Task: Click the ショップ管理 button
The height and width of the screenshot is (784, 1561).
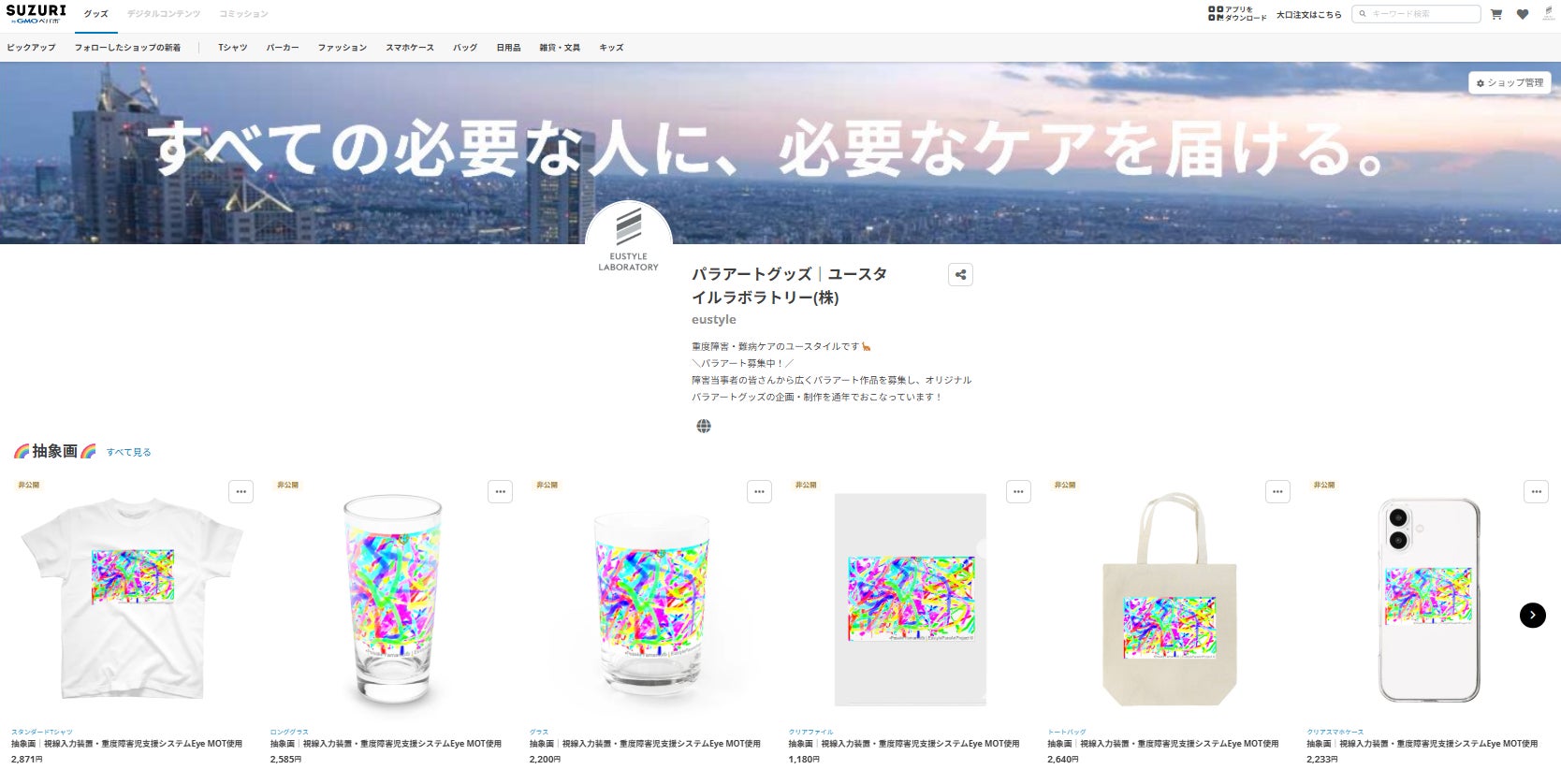Action: coord(1510,83)
